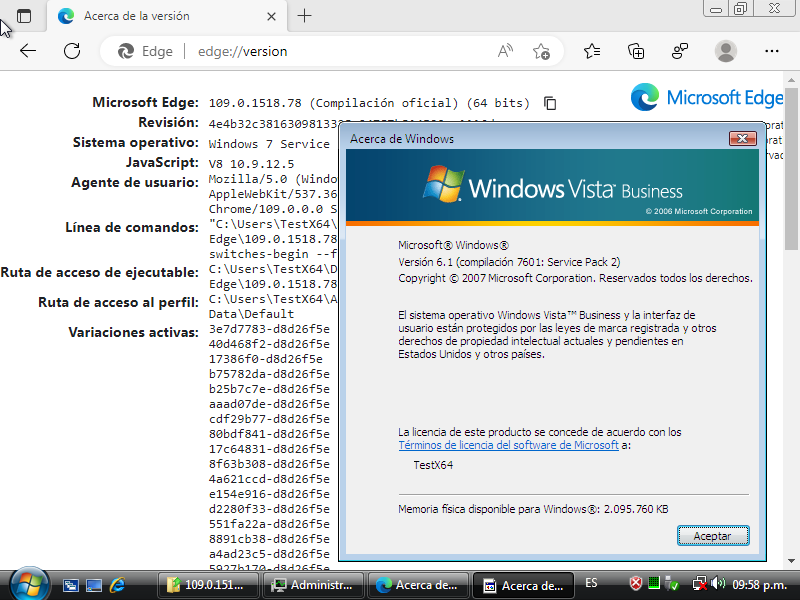This screenshot has width=800, height=600.
Task: Click the variation "aaad07de-d8d26f5e"
Action: (x=269, y=404)
